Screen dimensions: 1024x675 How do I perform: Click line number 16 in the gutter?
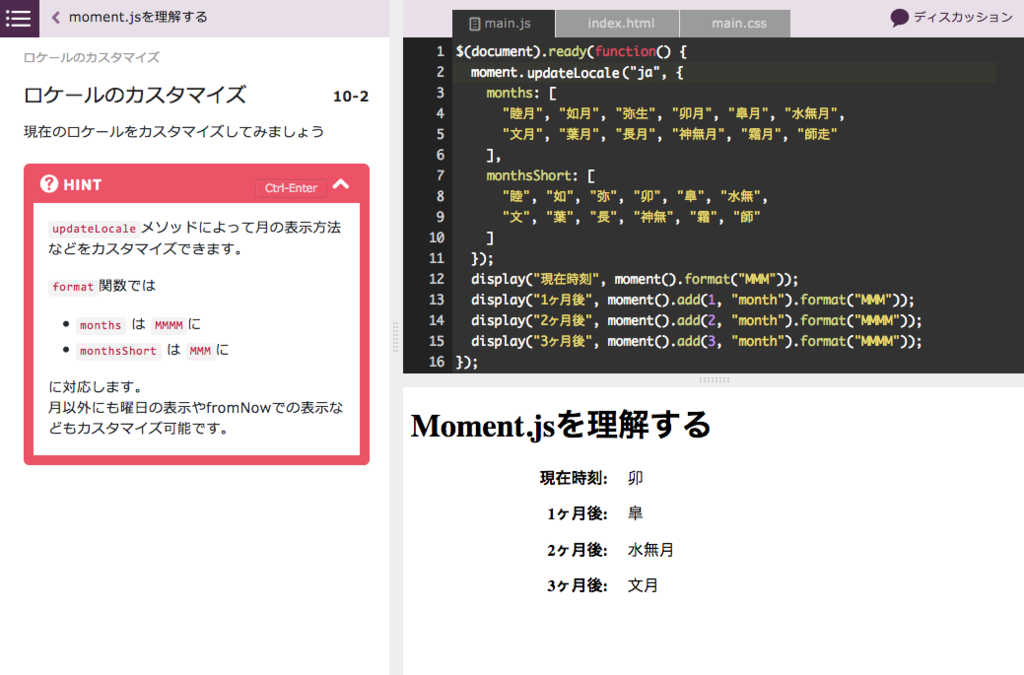(436, 362)
